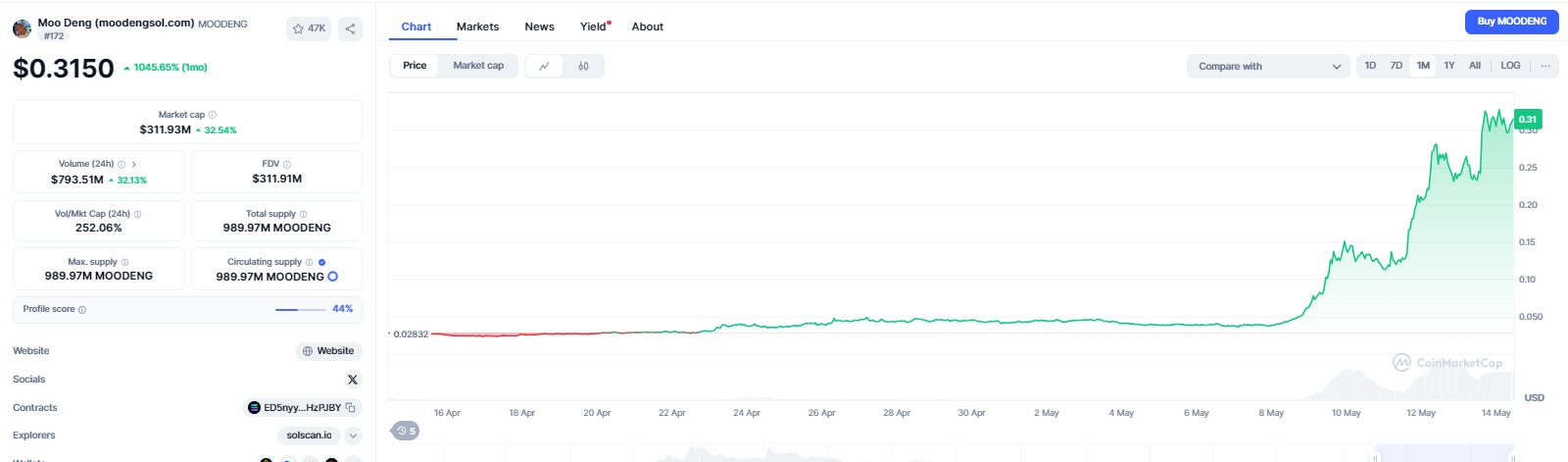Screen dimensions: 1568x462
Task: Open the News tab
Action: coord(539,26)
